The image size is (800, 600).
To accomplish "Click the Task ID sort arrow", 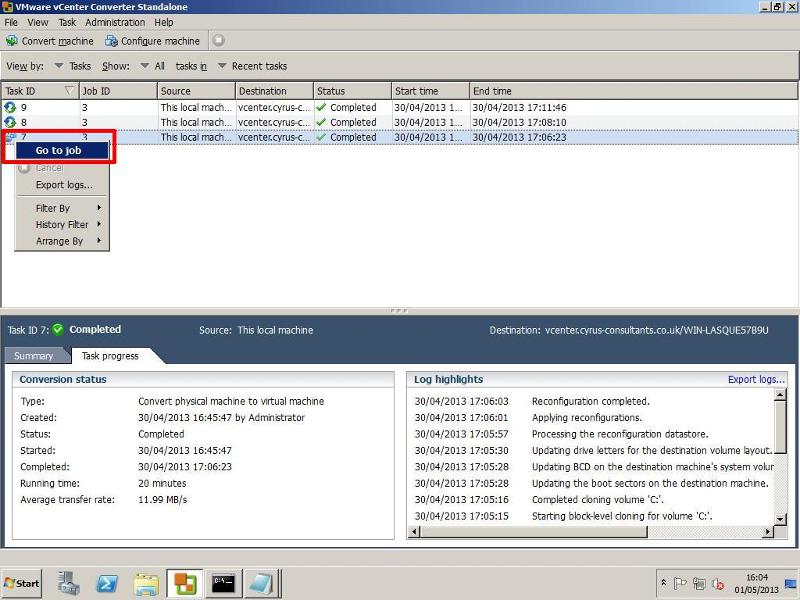I will 69,91.
